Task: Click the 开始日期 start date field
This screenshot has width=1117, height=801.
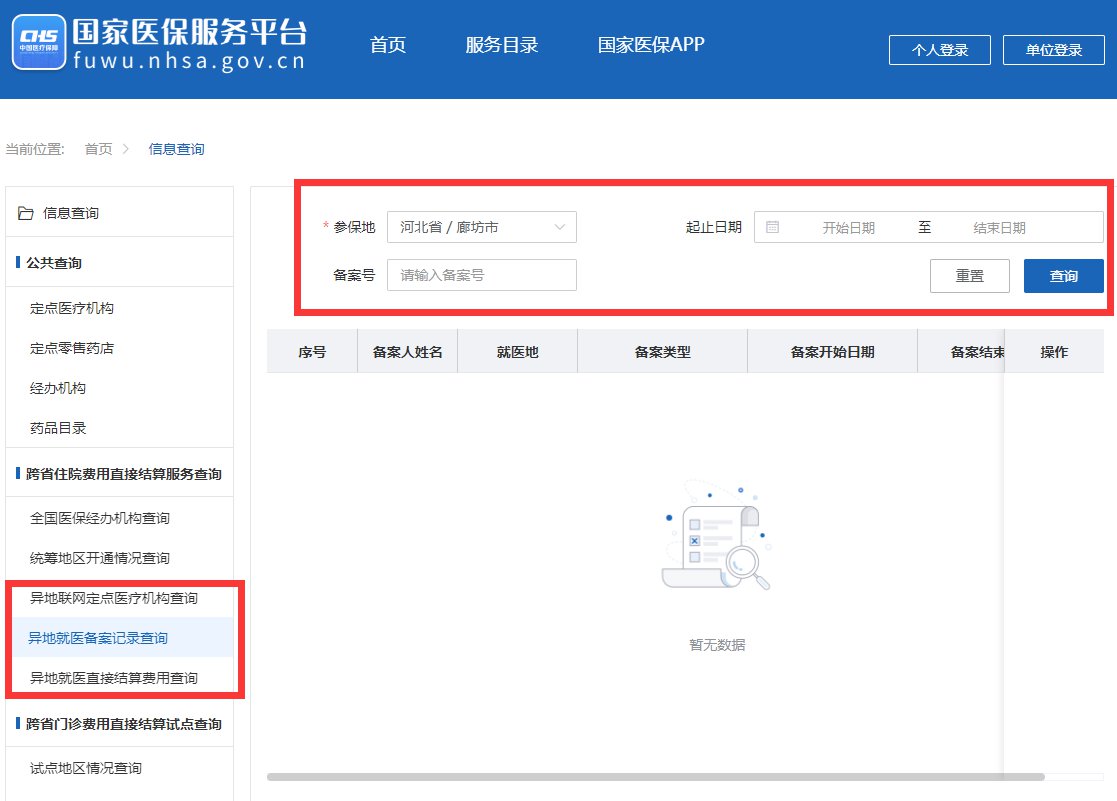Action: point(848,227)
